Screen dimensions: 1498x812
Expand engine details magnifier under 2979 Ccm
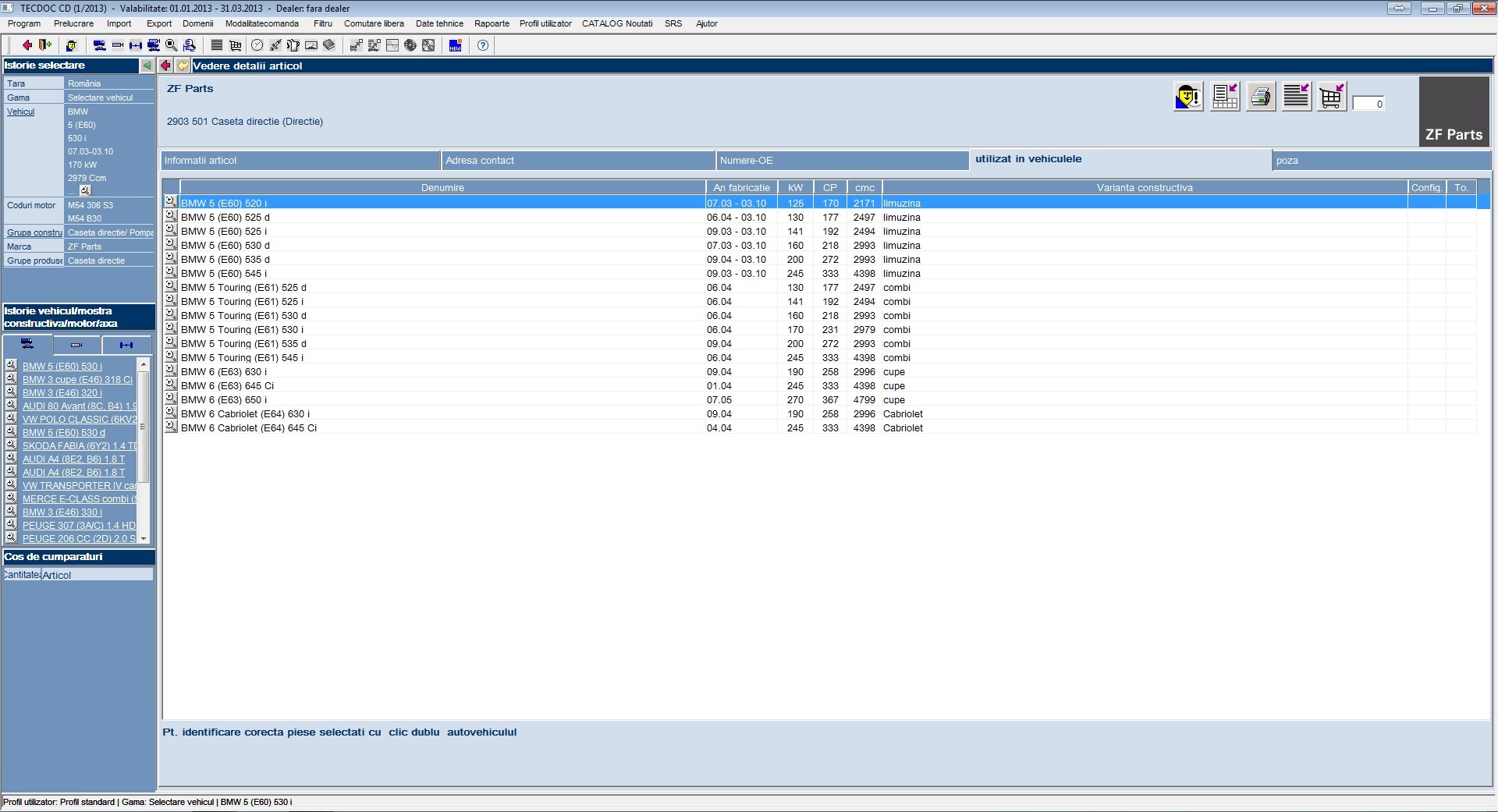(85, 190)
